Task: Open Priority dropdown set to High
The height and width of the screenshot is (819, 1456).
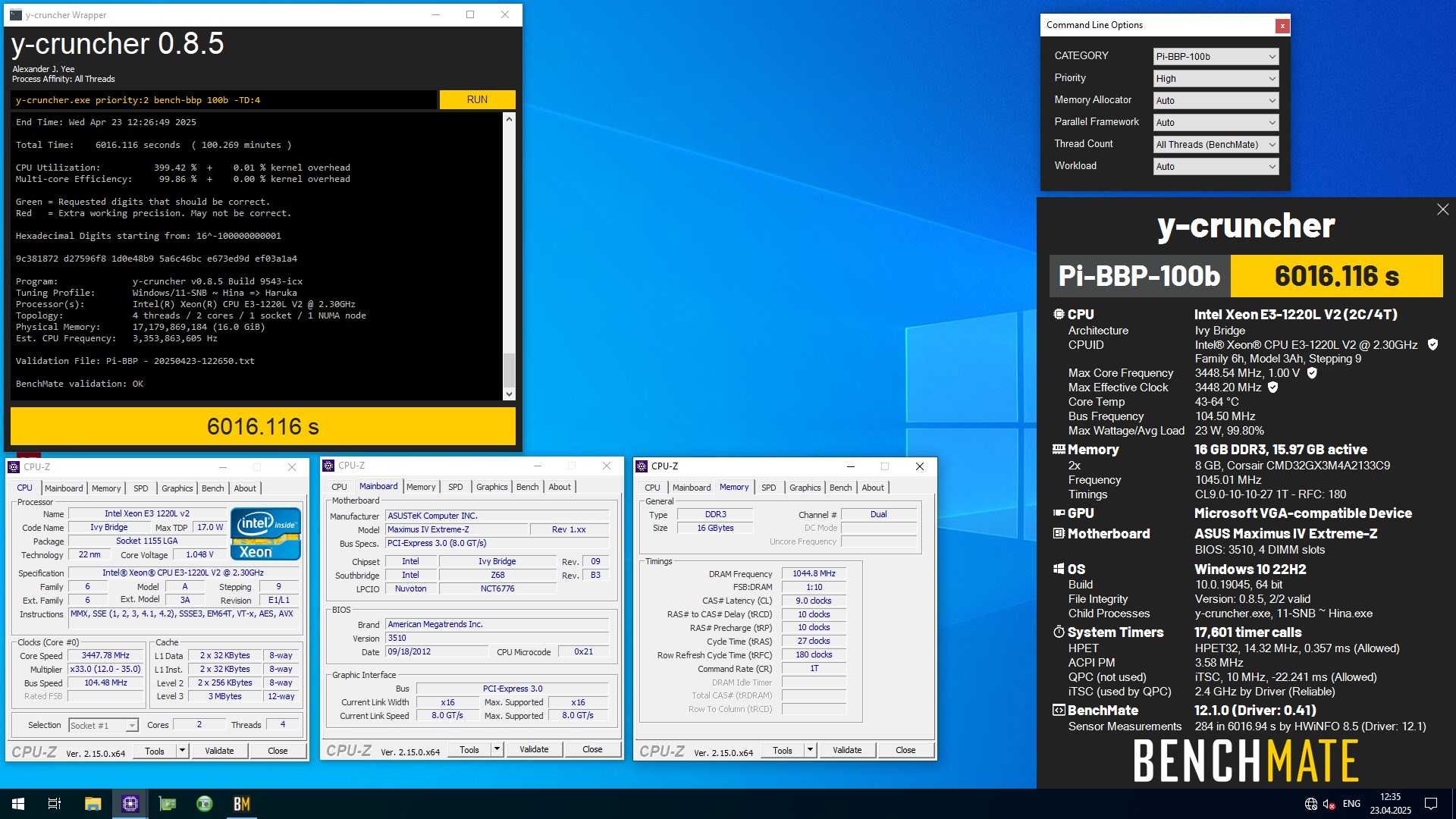Action: coord(1216,79)
